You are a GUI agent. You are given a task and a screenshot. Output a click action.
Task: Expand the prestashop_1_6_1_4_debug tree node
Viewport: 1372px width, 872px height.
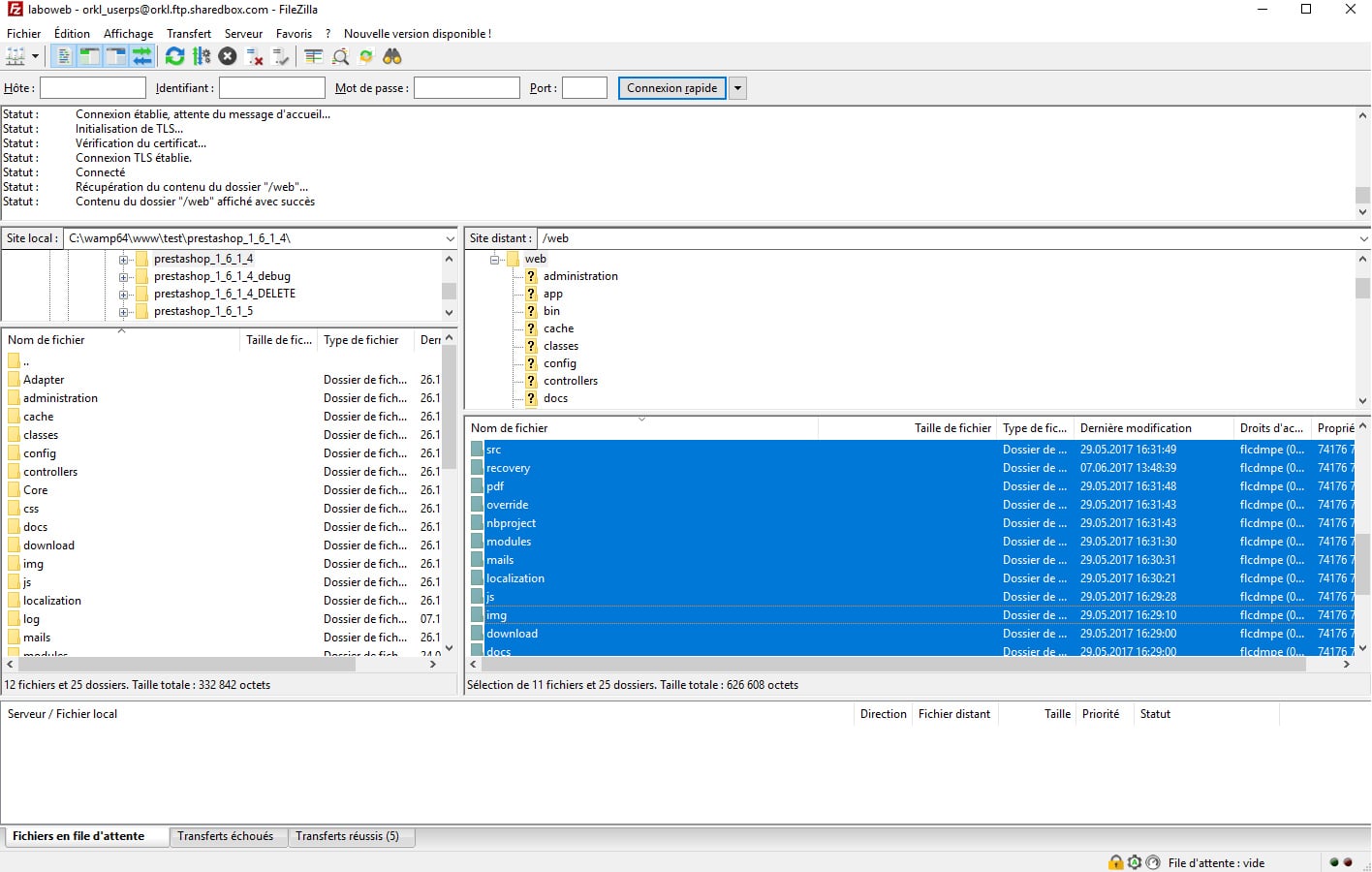(123, 277)
